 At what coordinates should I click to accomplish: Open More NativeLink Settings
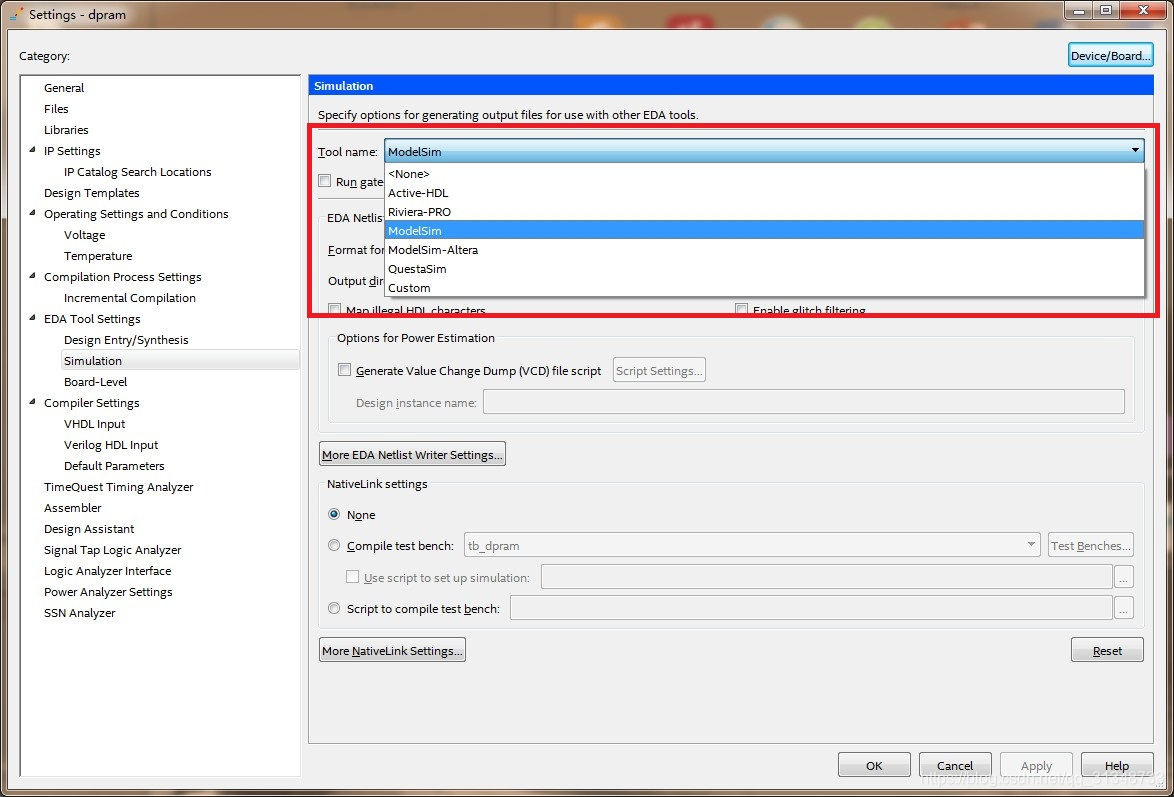392,650
